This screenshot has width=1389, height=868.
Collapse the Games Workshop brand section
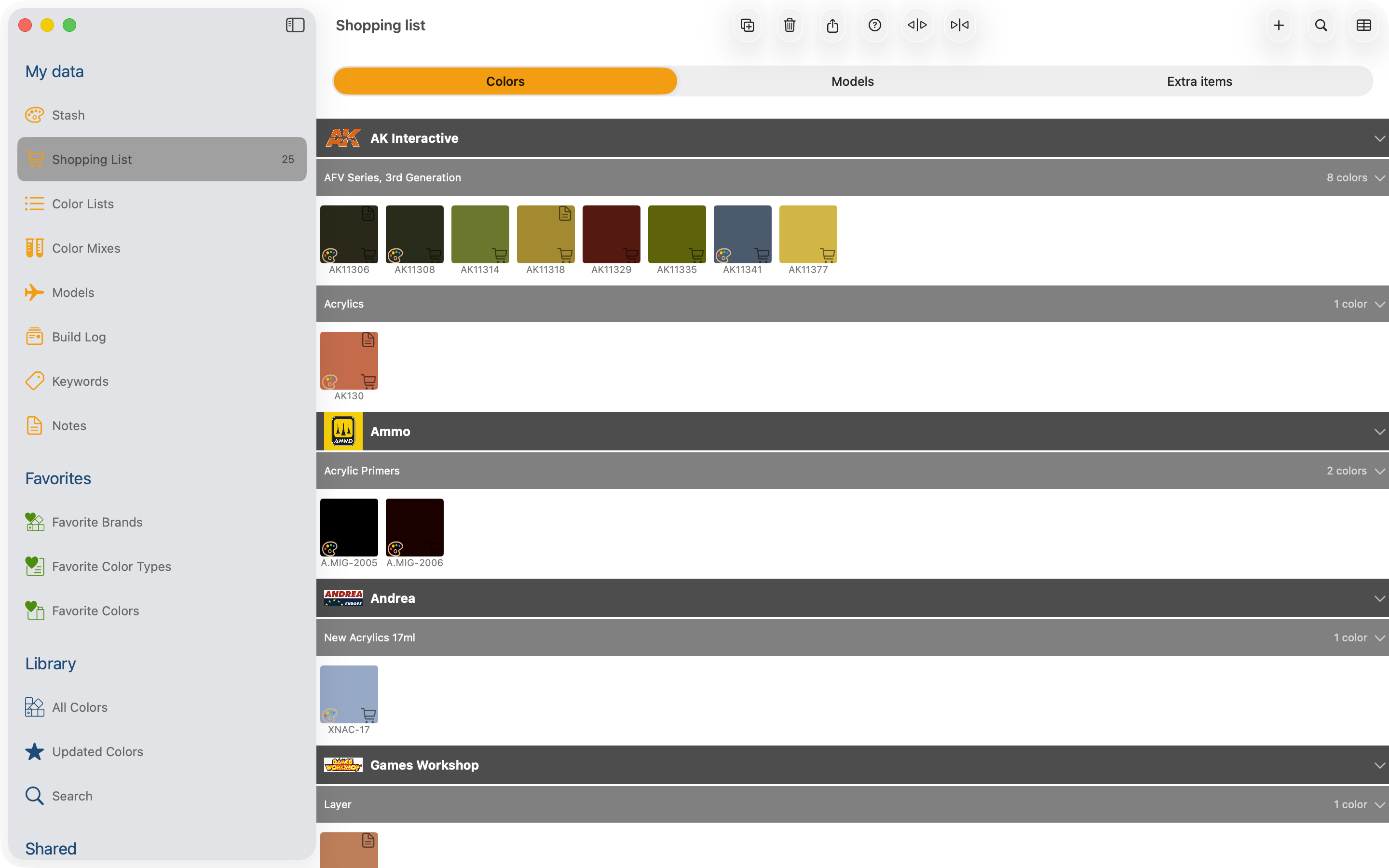coord(1380,766)
